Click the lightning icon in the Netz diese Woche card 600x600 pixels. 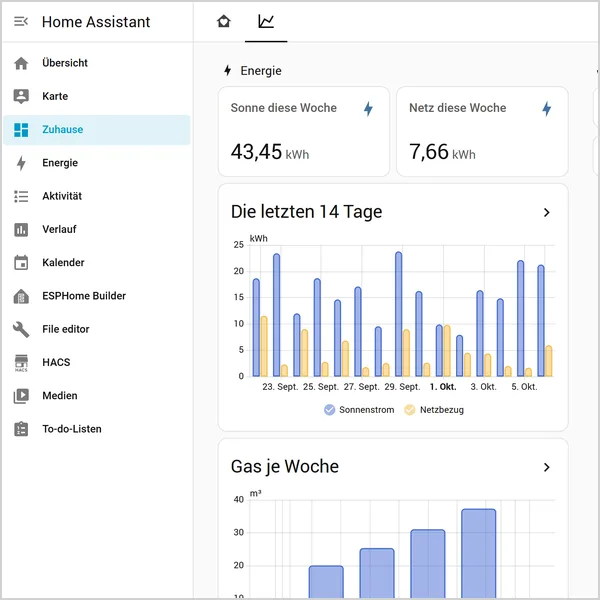pos(546,109)
